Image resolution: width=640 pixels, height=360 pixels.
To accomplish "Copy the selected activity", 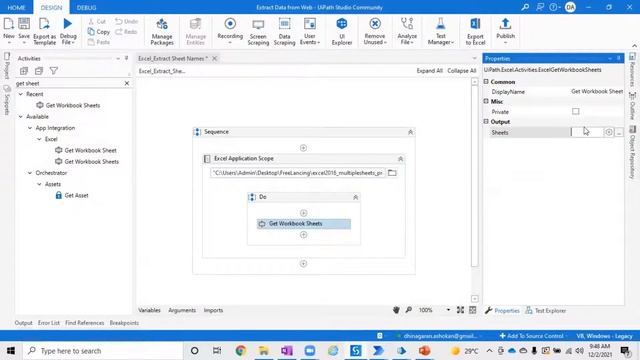I will pyautogui.click(x=99, y=31).
